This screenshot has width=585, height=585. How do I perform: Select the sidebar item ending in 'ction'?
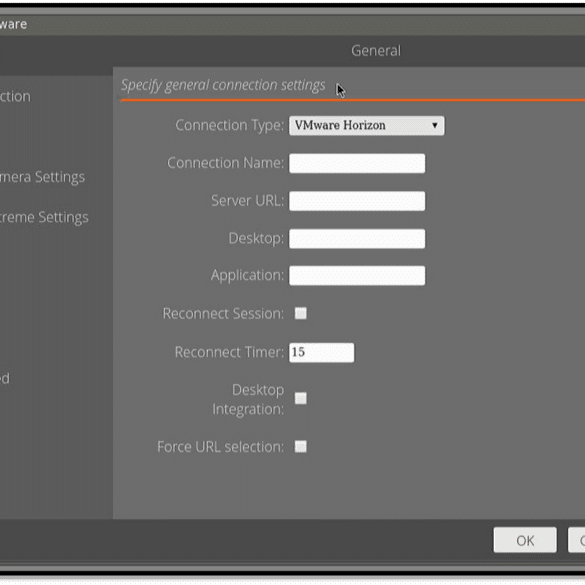[x=15, y=96]
